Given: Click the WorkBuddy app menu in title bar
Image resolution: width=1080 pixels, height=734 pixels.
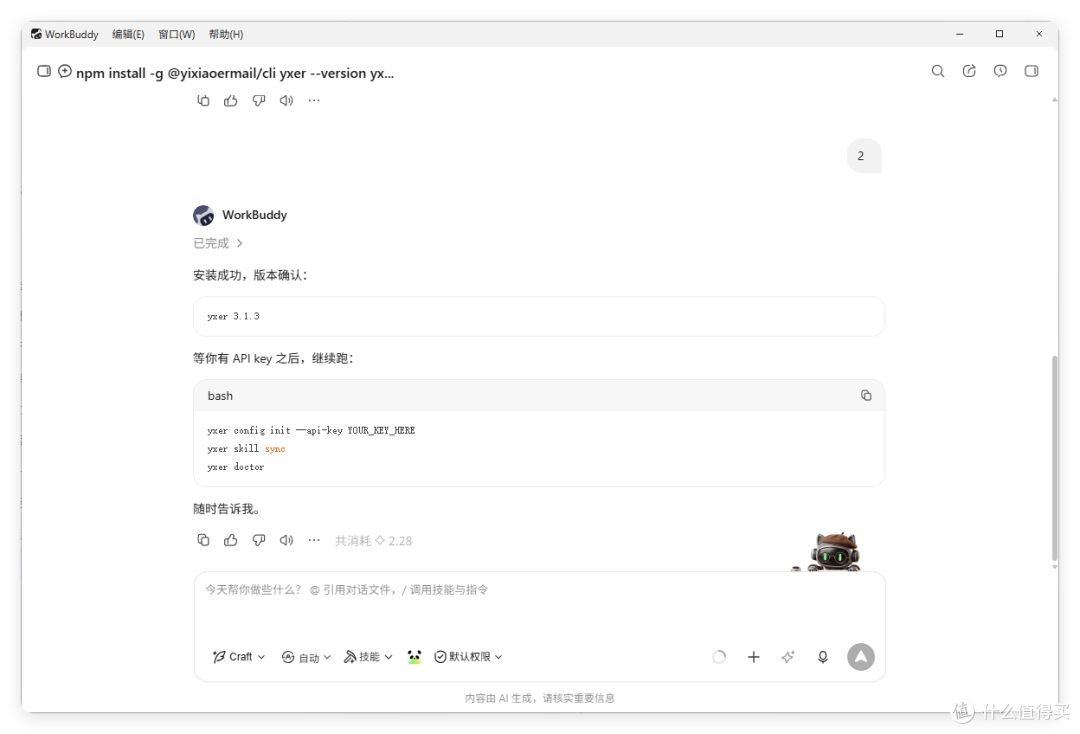Looking at the screenshot, I should tap(65, 34).
